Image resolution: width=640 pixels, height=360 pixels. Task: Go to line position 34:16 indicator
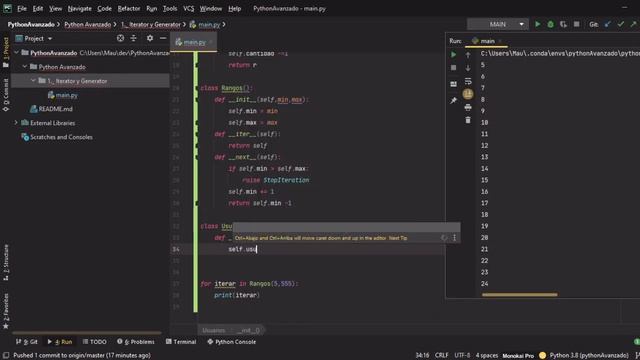(422, 356)
